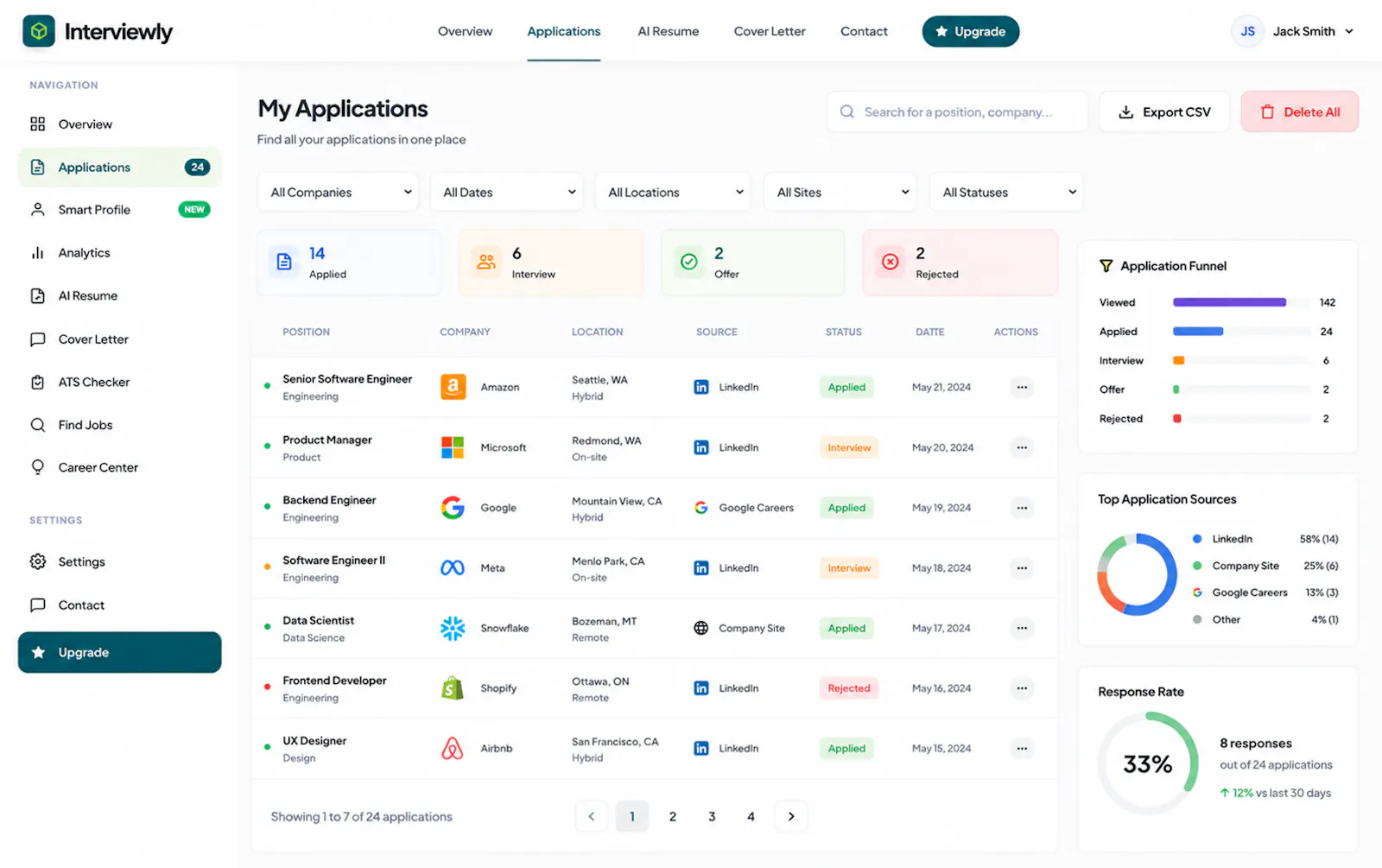Click the Interview people icon card

(x=486, y=262)
